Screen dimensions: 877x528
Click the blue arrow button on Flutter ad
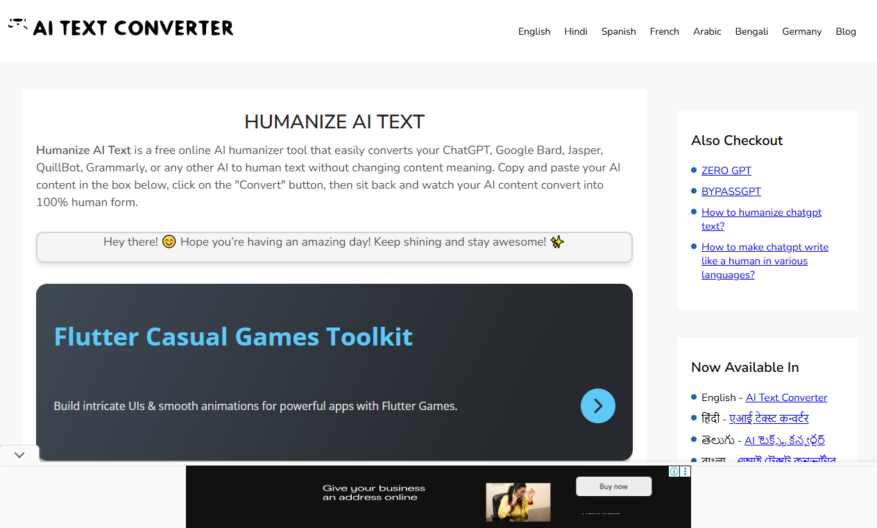[597, 406]
